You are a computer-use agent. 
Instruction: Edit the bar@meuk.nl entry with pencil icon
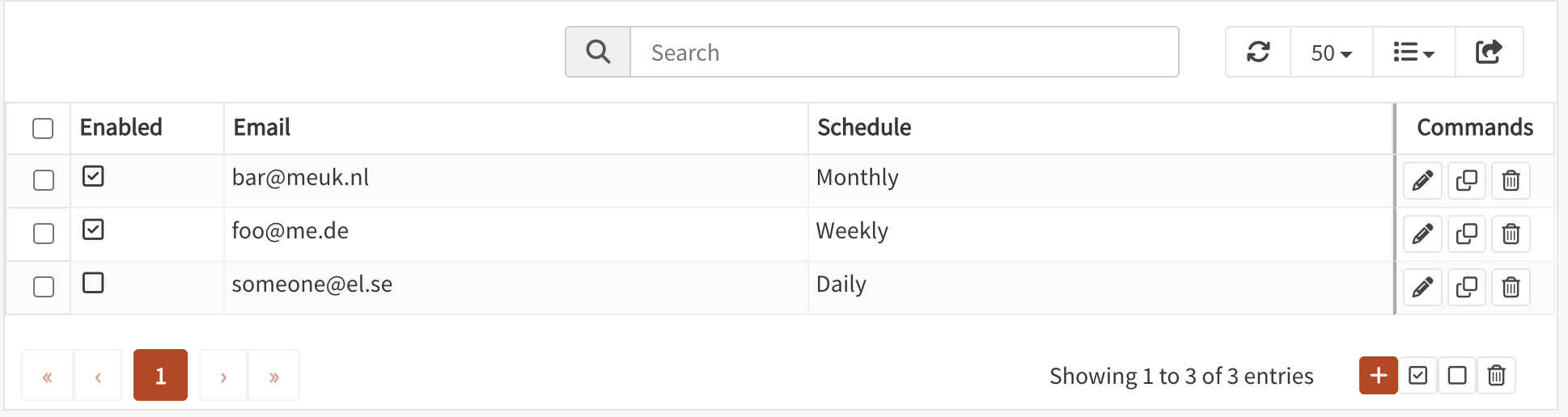(1422, 180)
